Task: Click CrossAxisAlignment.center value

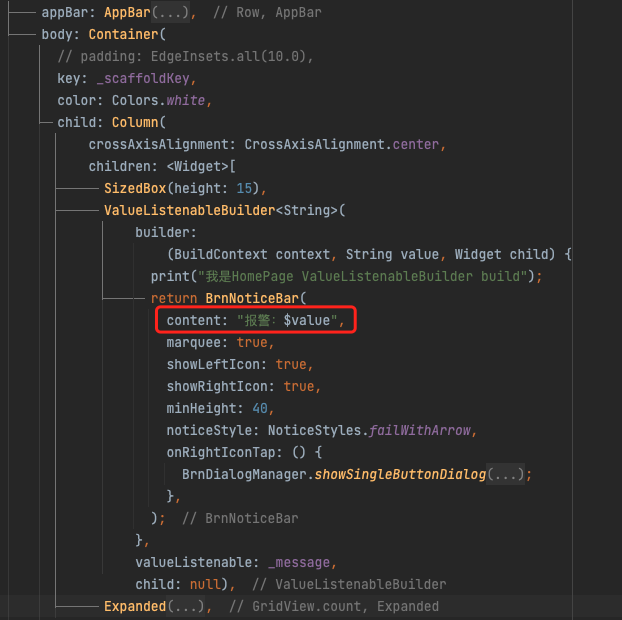Action: click(x=342, y=144)
